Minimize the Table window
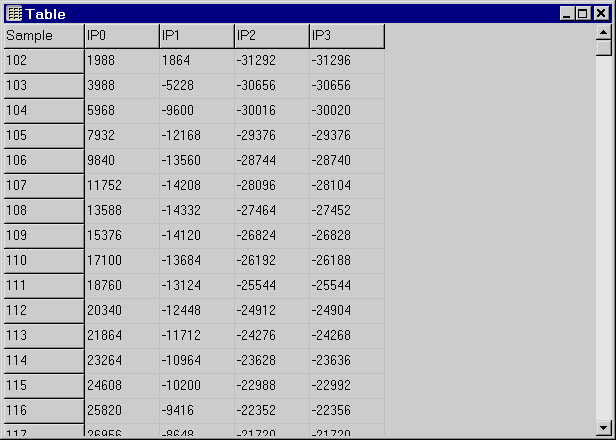This screenshot has height=440, width=616. pos(567,14)
